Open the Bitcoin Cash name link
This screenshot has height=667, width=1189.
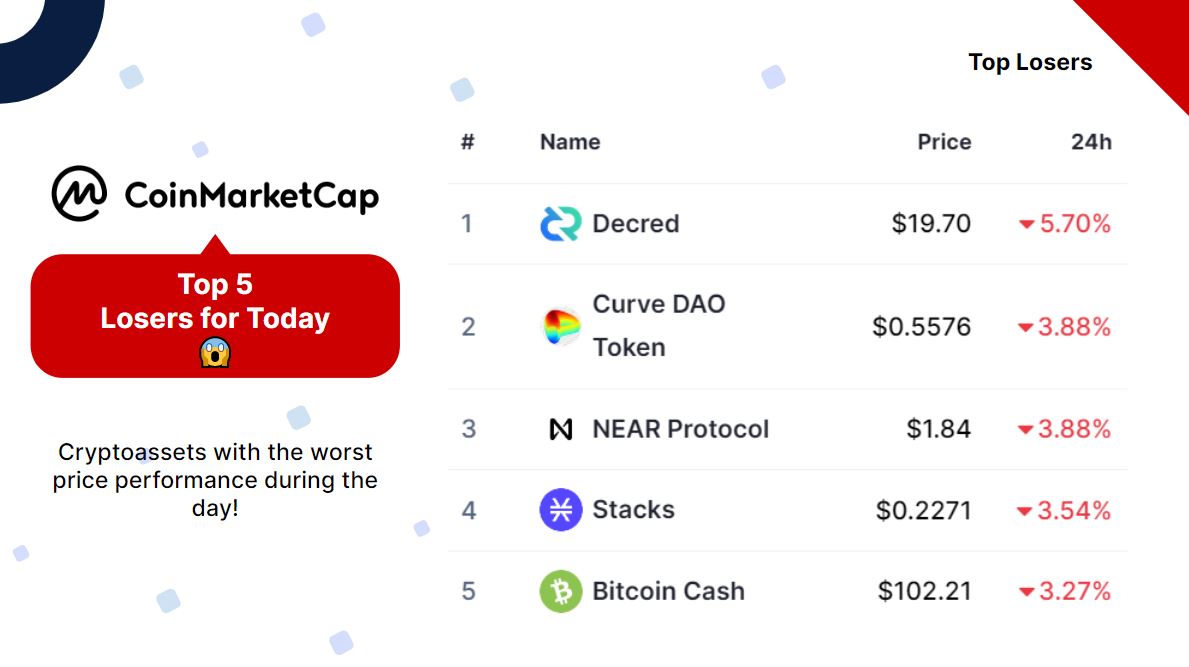pos(668,591)
